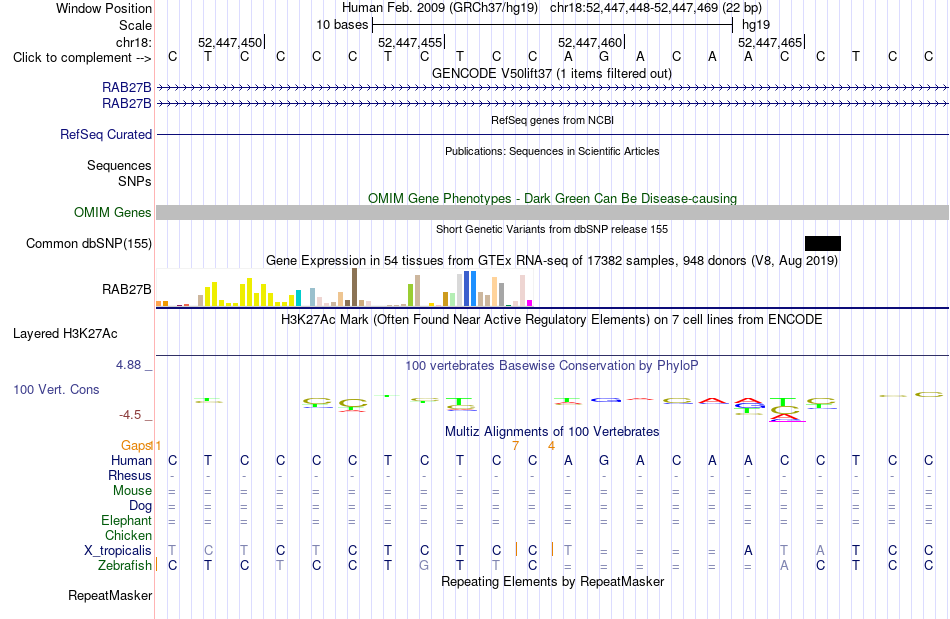Image resolution: width=950 pixels, height=619 pixels.
Task: Click the tall brown bar in GTEx chart
Action: [x=354, y=287]
